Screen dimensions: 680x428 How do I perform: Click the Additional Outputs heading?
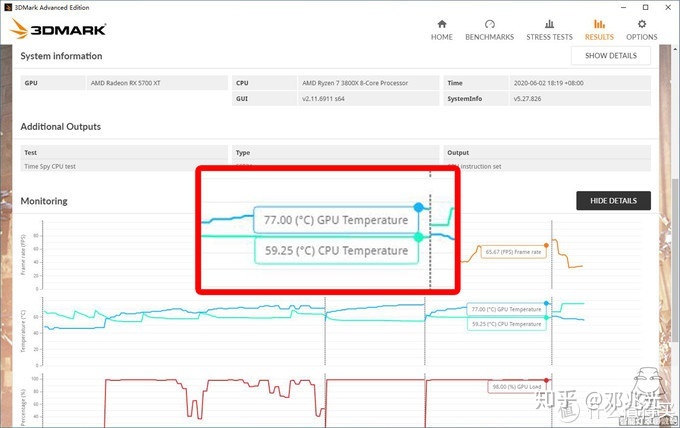tap(61, 127)
